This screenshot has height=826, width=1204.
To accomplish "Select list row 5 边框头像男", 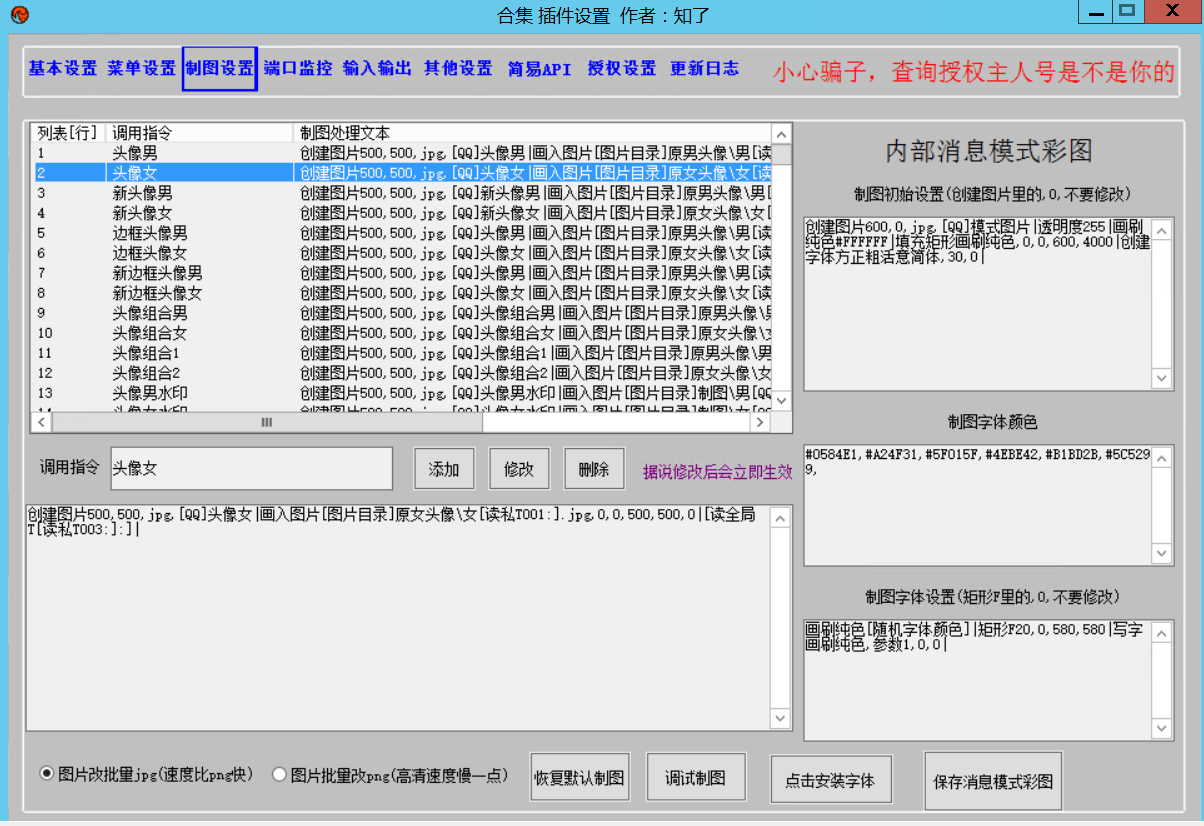I will tap(402, 233).
